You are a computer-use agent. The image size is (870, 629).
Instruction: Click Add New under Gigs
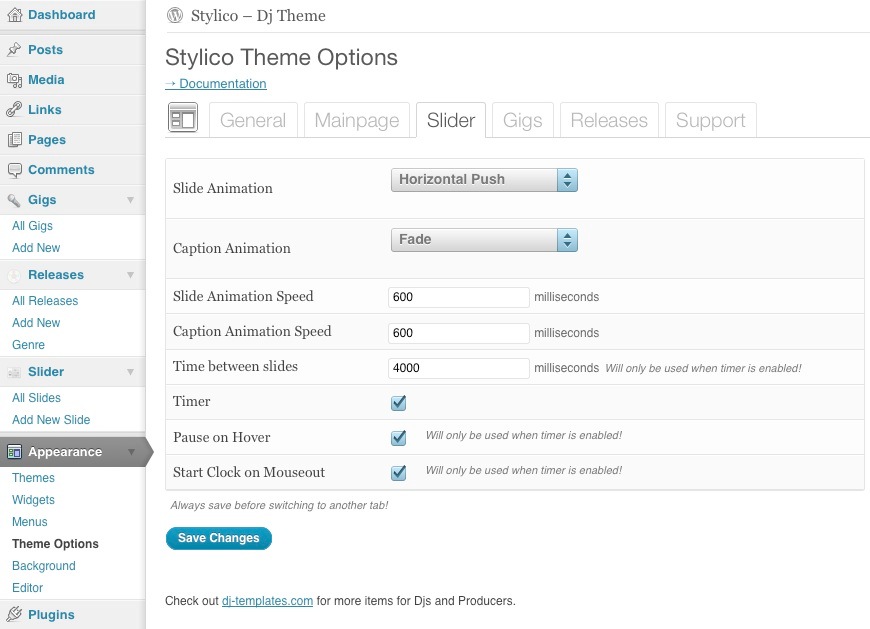pos(36,248)
